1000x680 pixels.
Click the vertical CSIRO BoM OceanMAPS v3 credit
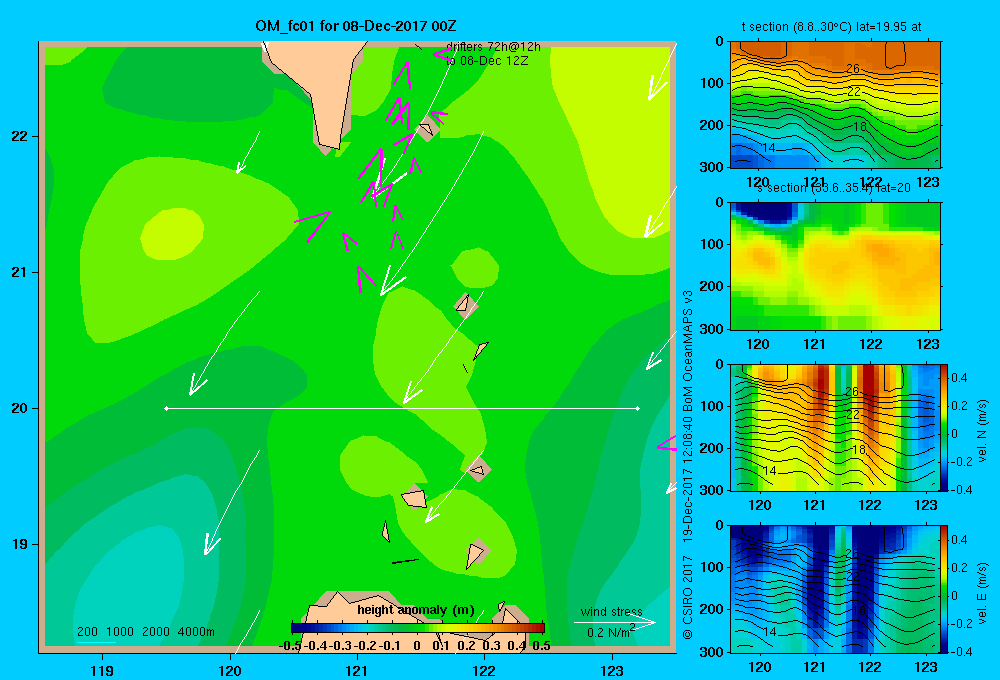tap(688, 464)
